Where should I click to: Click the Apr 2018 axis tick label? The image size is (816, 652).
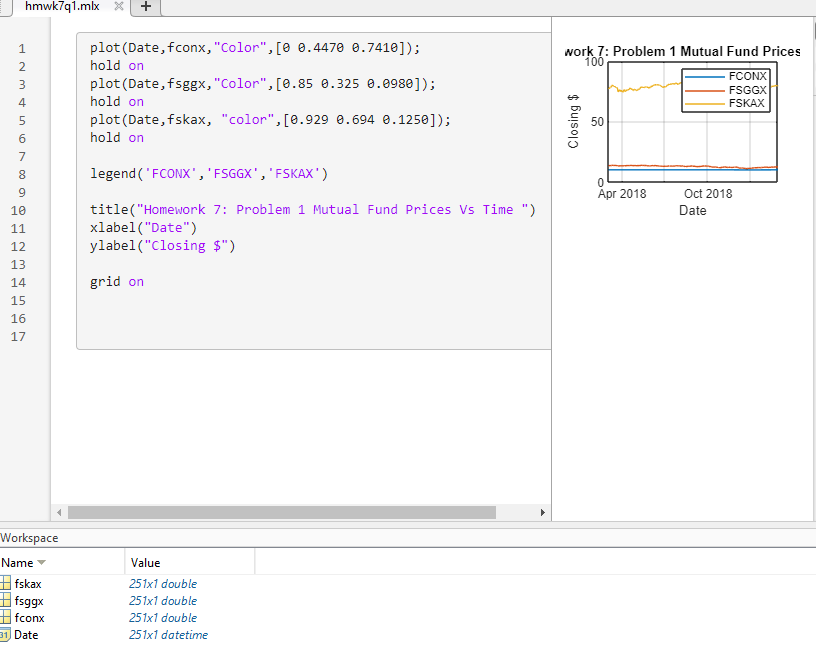(x=622, y=194)
